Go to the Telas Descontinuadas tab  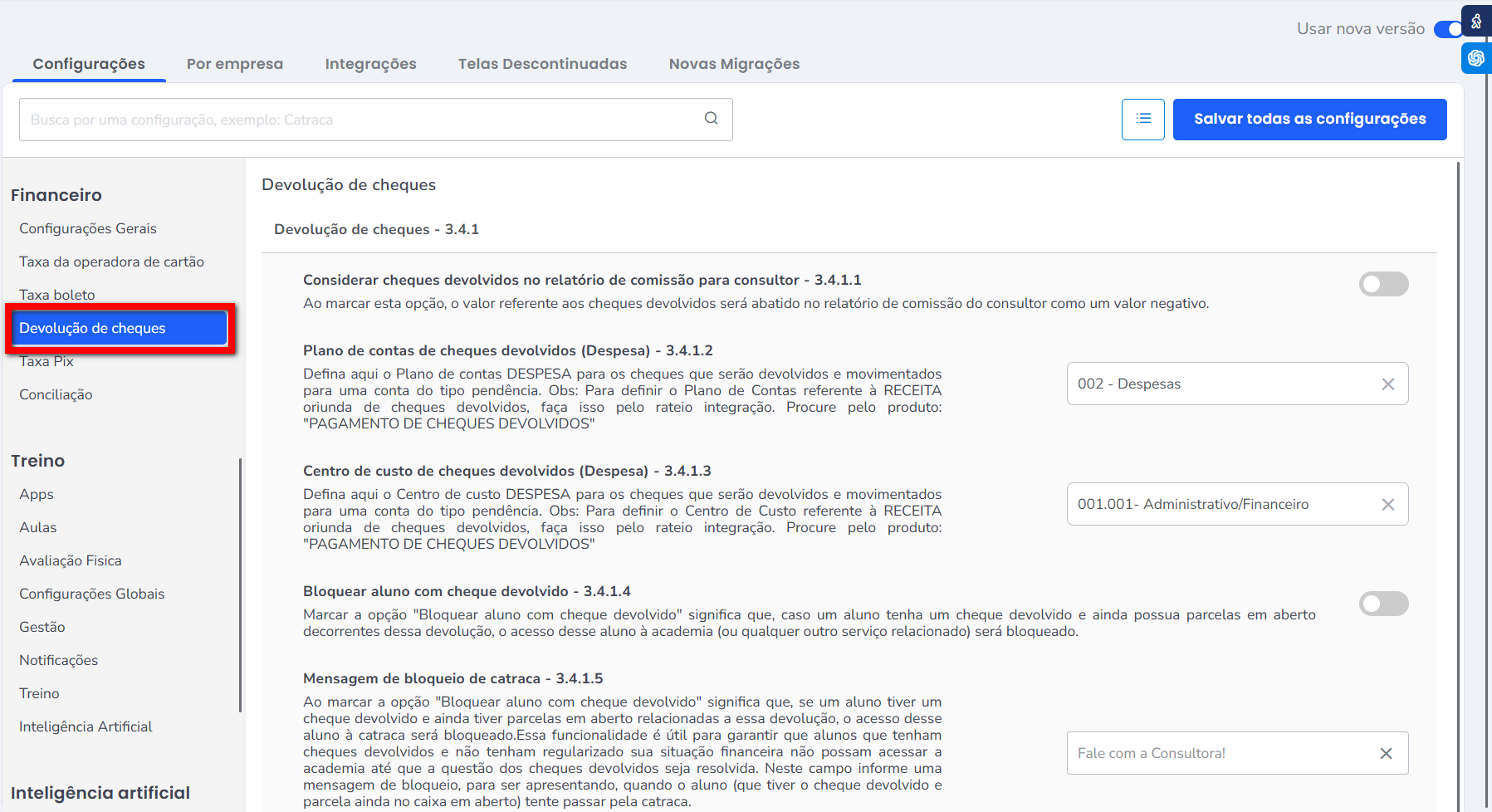[x=542, y=64]
